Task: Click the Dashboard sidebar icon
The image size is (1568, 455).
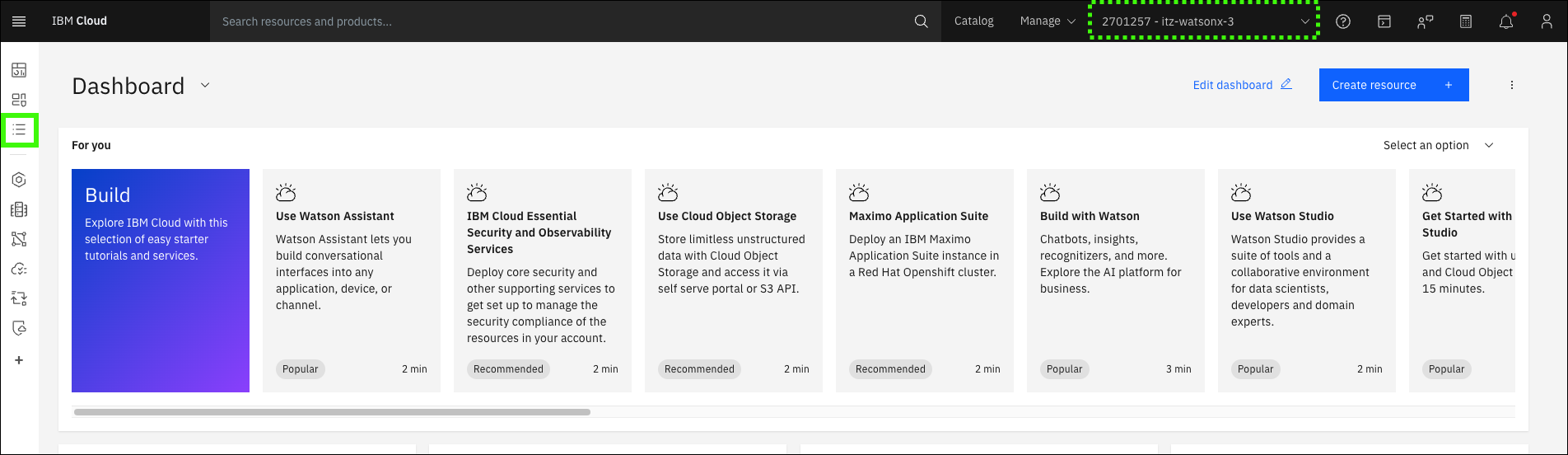Action: click(x=19, y=70)
